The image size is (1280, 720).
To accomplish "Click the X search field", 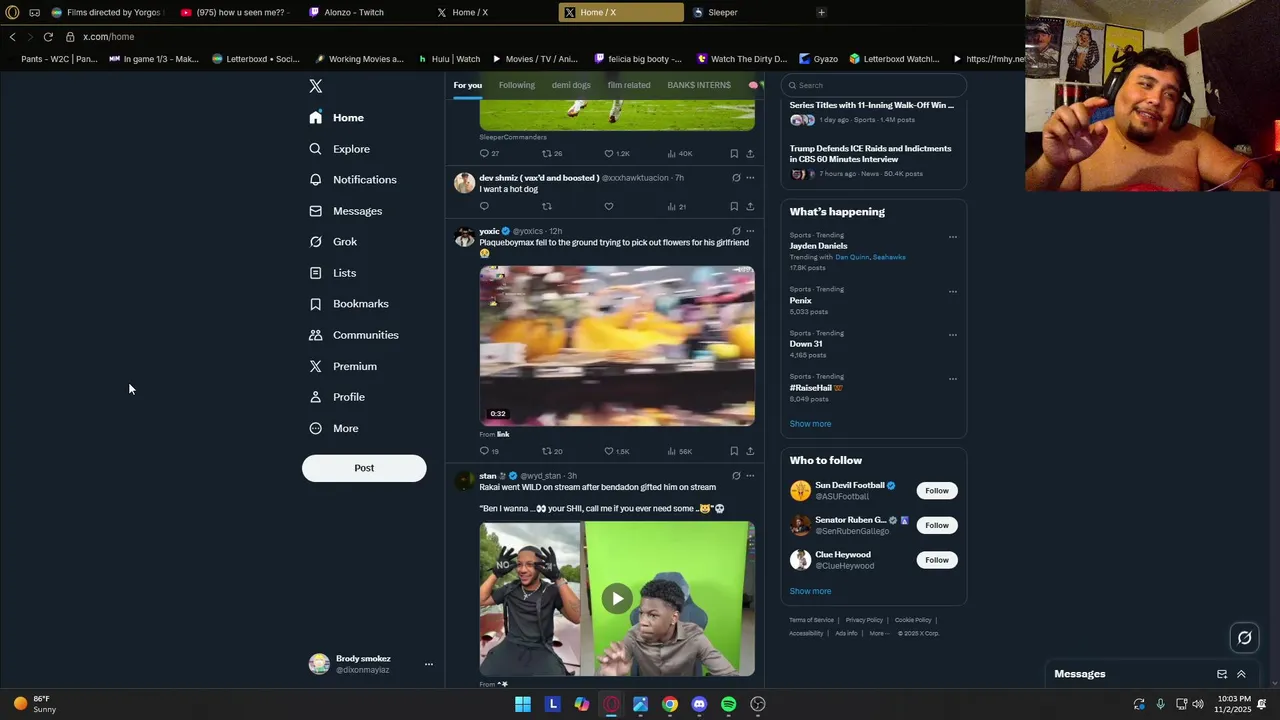I will click(x=874, y=85).
